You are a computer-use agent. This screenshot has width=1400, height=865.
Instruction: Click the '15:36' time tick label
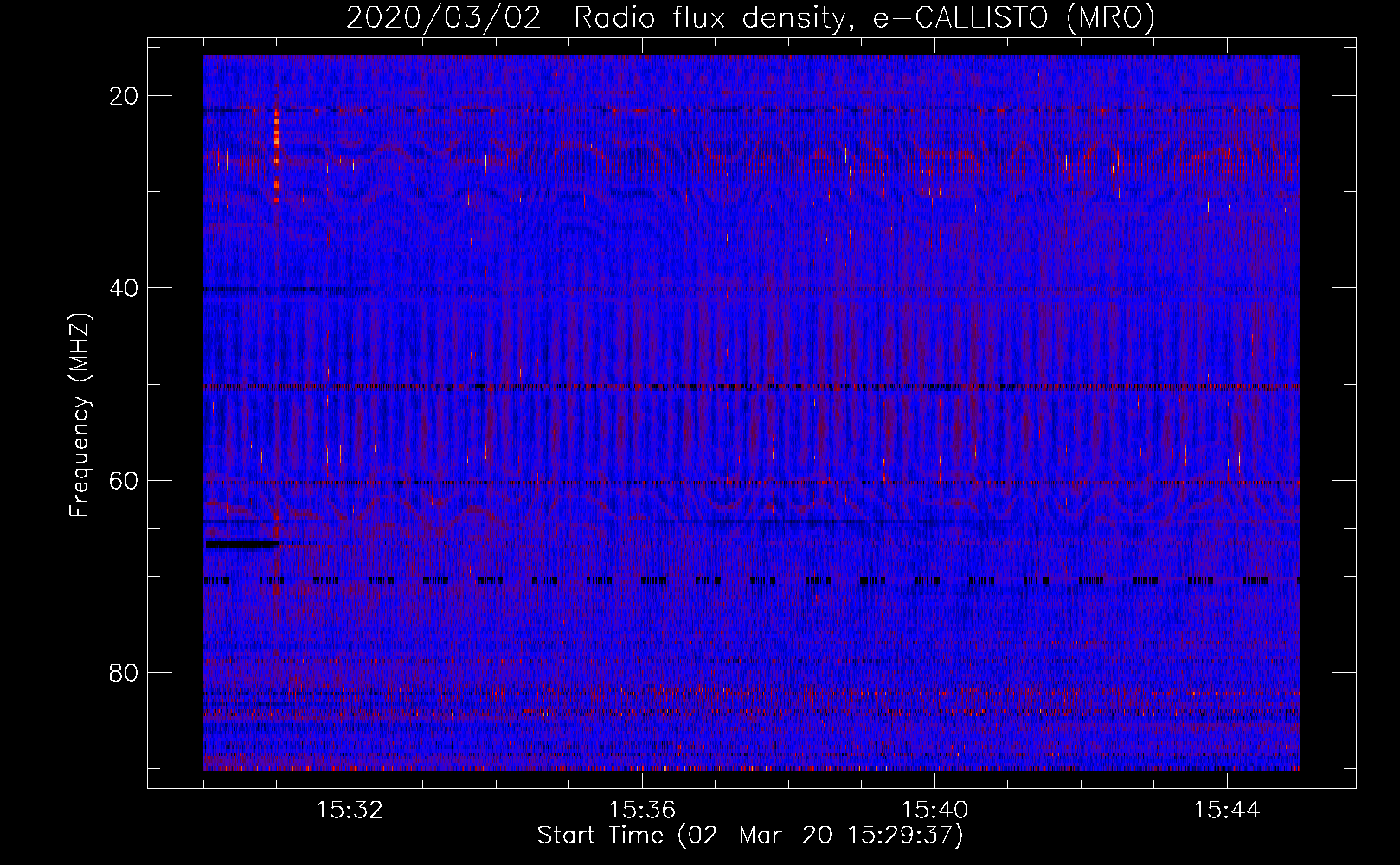(x=642, y=811)
